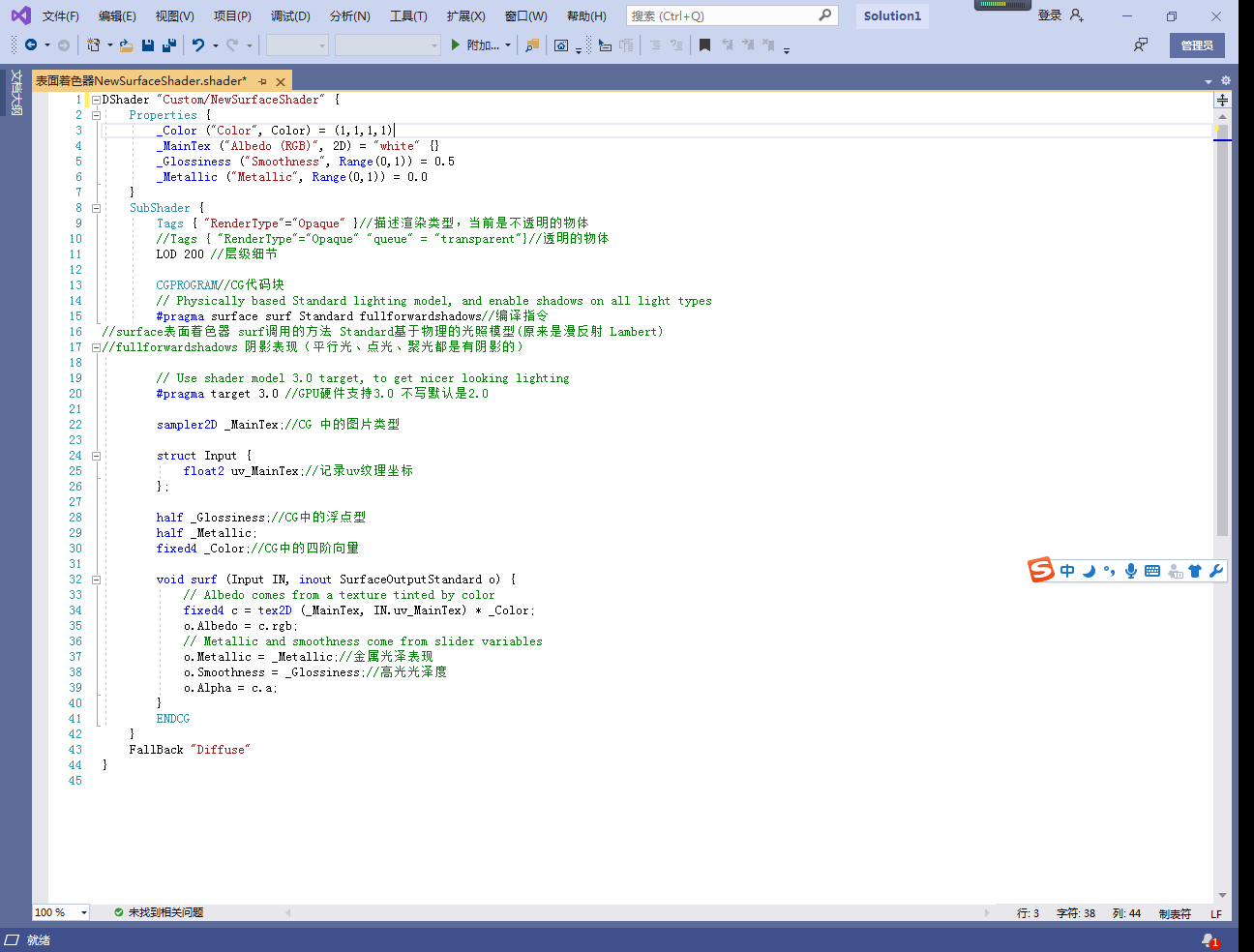Open the zoom level 100% dropdown
The image size is (1254, 952).
(84, 912)
